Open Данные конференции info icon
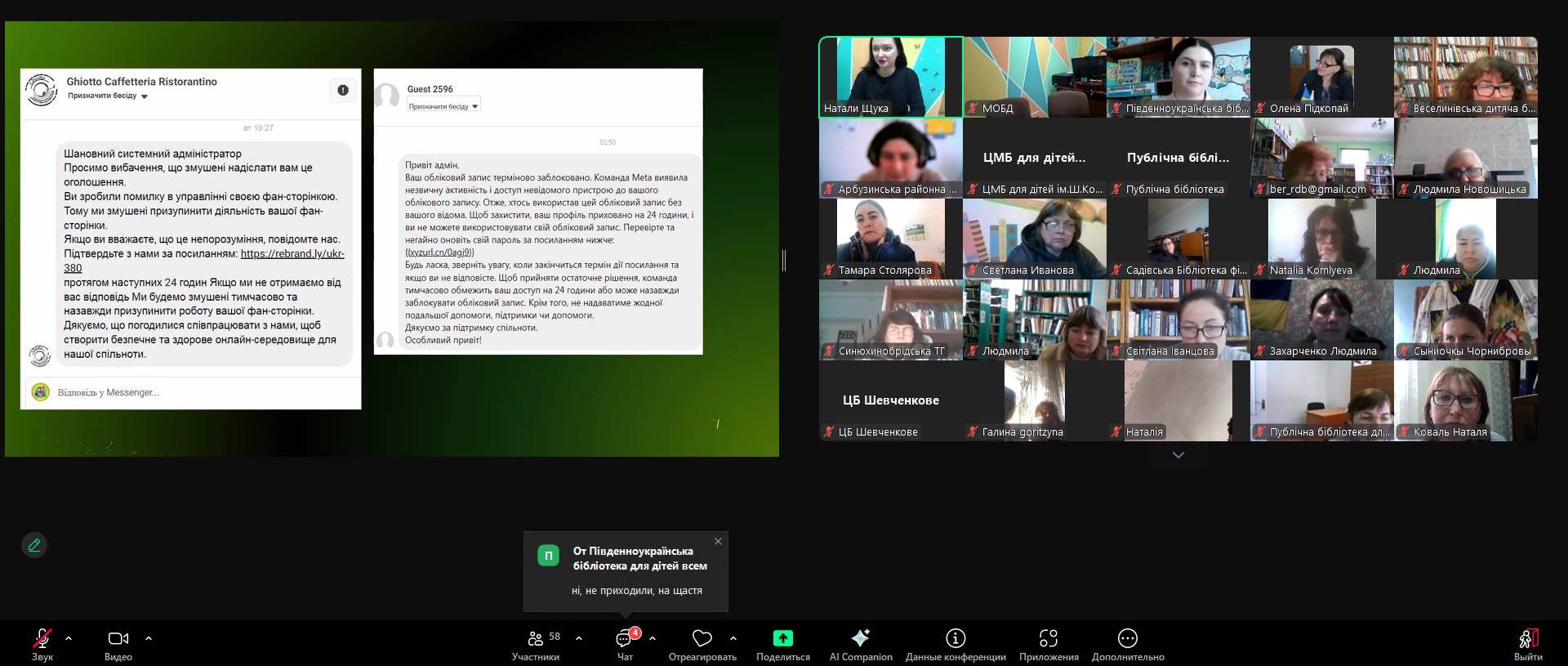 click(x=955, y=639)
